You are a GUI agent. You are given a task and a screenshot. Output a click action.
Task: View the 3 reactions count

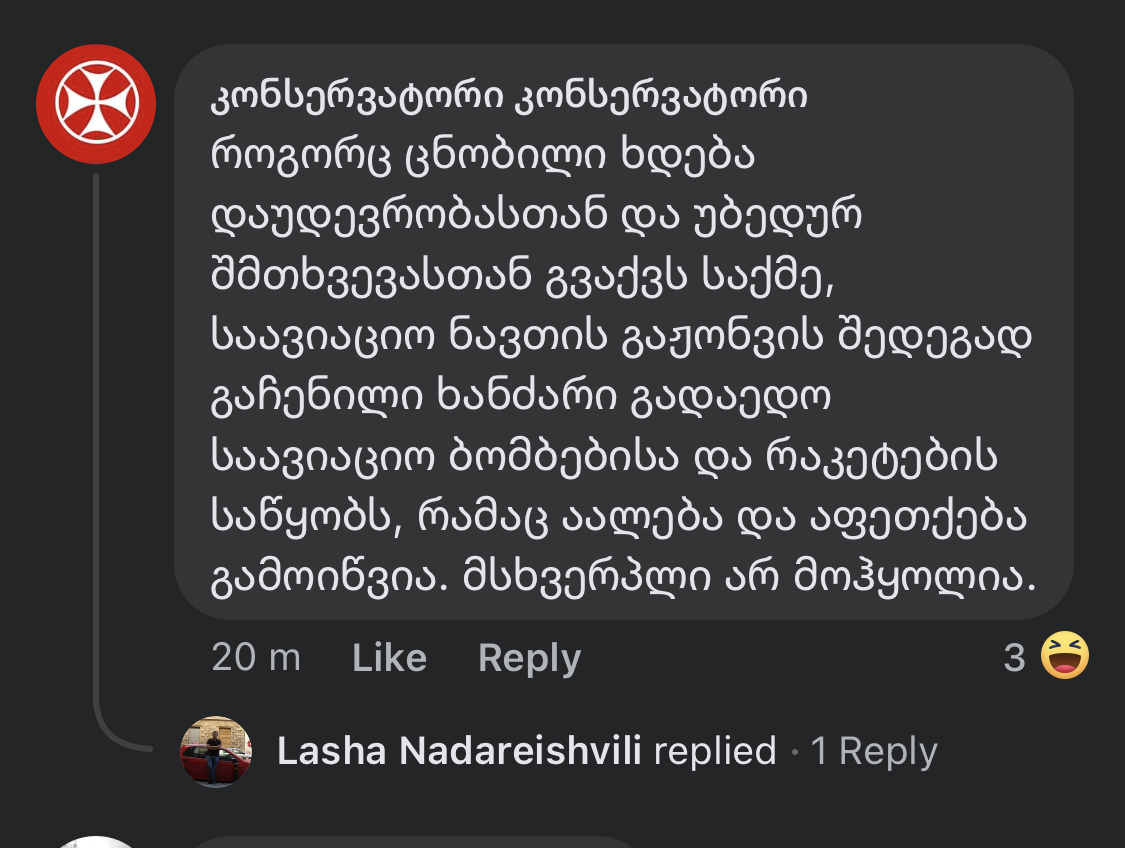click(x=1014, y=658)
